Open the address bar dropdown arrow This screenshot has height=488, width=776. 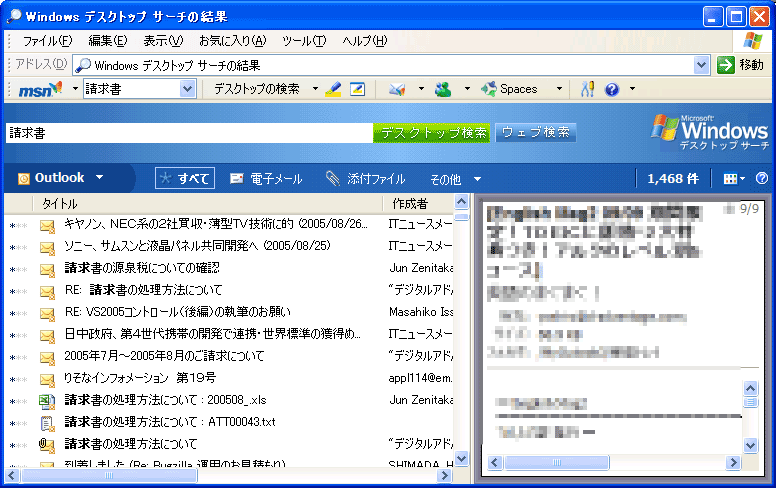[701, 65]
